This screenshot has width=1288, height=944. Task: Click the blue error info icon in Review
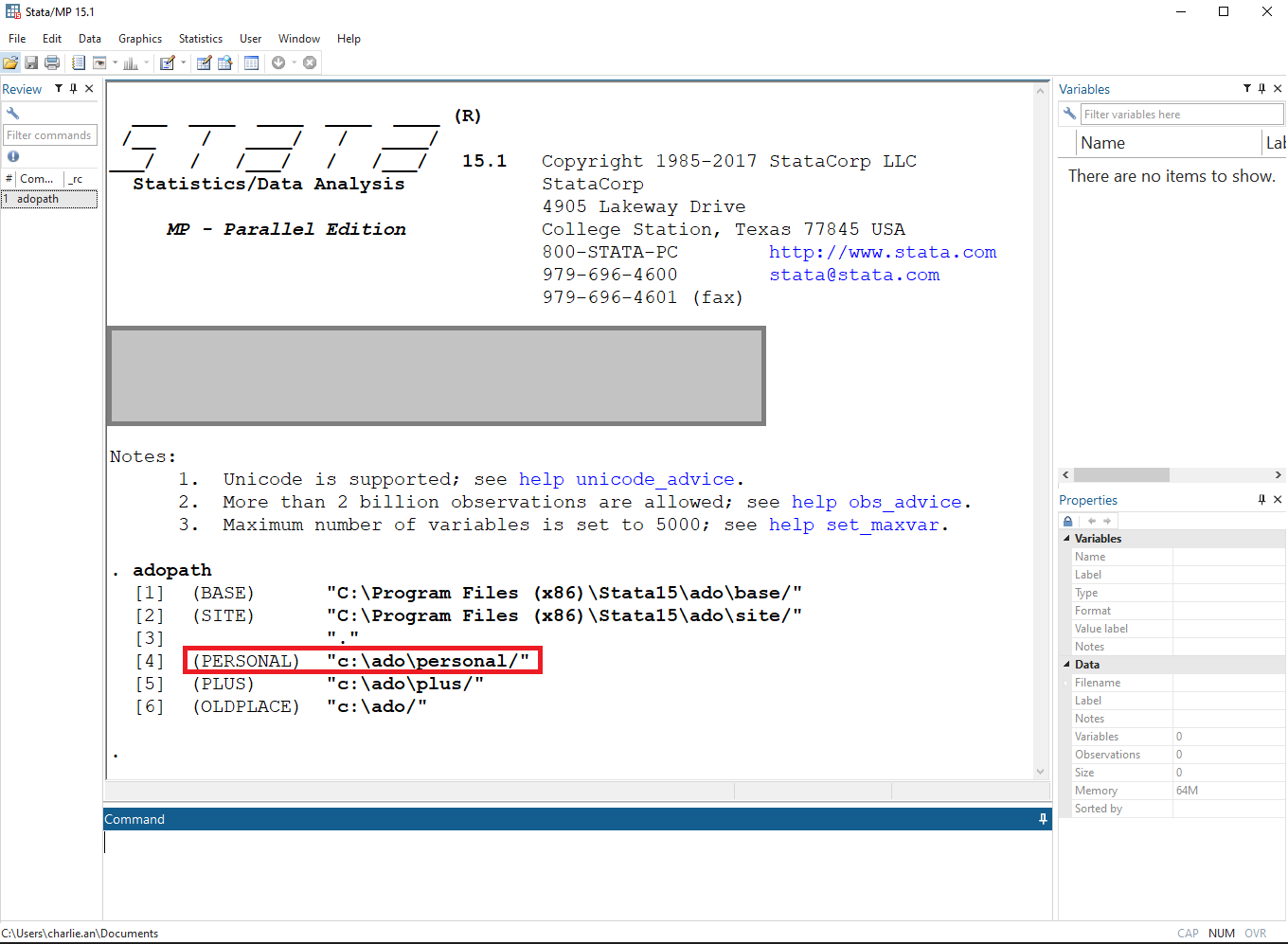pyautogui.click(x=13, y=156)
